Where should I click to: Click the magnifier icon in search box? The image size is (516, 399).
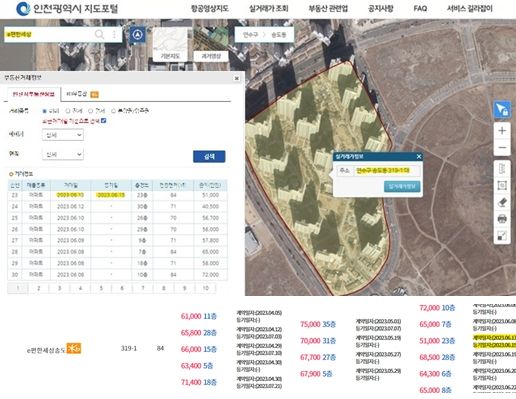[x=99, y=34]
